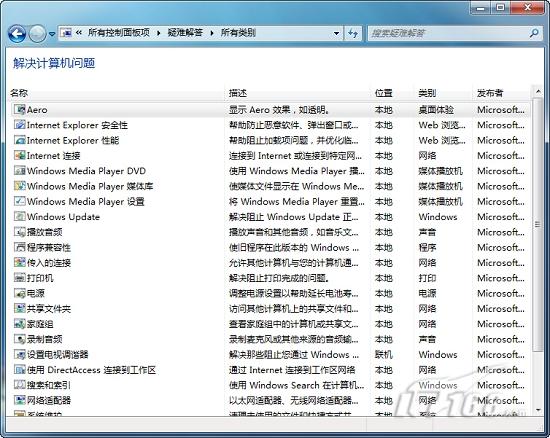Click the scrollbar up arrow
Image resolution: width=550 pixels, height=438 pixels.
point(538,92)
